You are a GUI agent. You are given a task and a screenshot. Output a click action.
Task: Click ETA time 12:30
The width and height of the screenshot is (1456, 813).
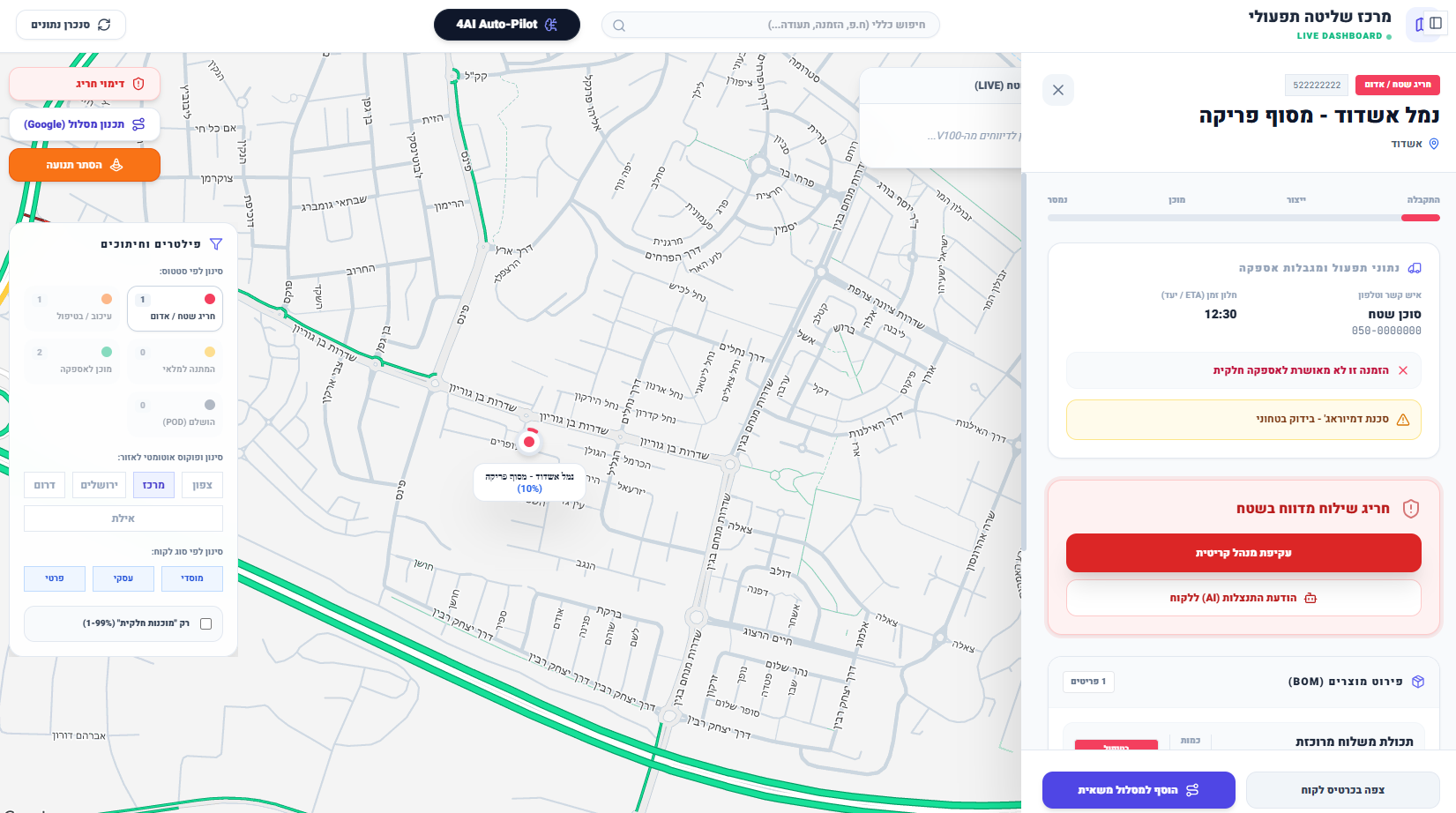pos(1221,314)
